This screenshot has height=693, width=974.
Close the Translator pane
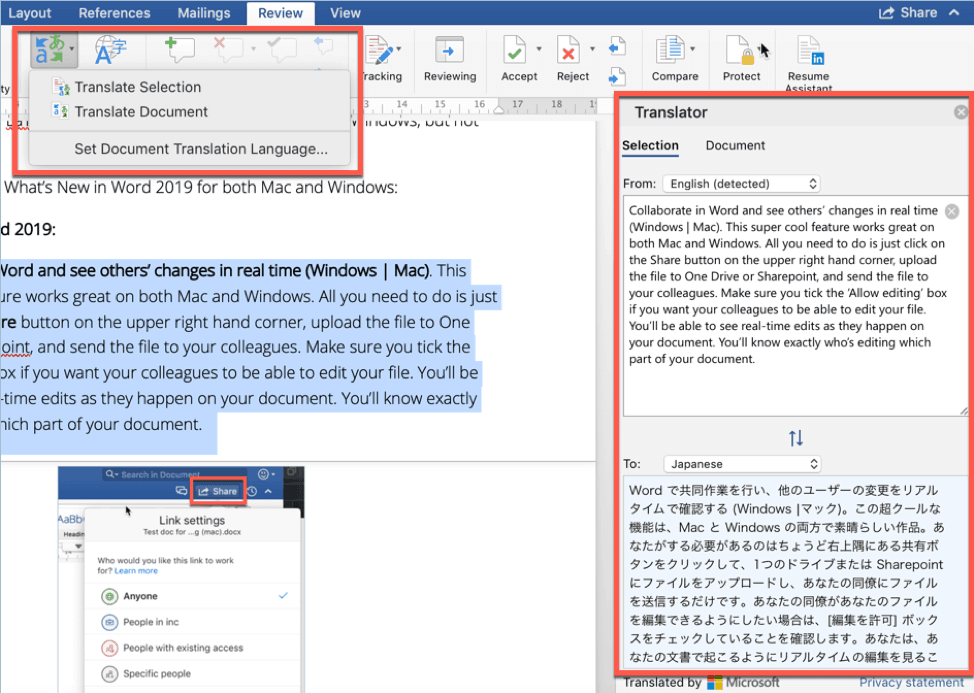click(x=960, y=112)
